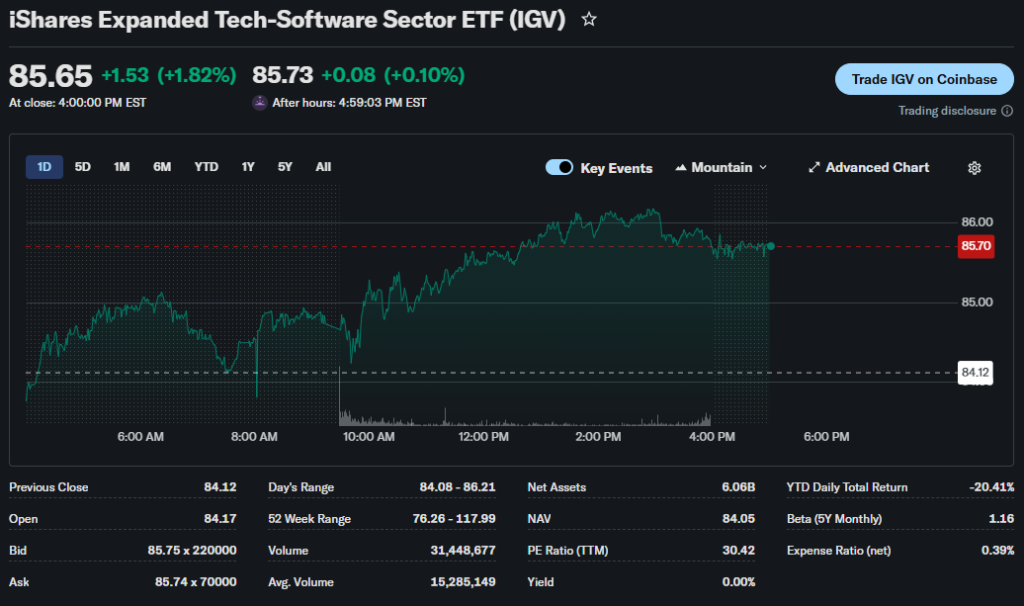Choose the 1Y time range
1024x606 pixels.
click(x=248, y=167)
